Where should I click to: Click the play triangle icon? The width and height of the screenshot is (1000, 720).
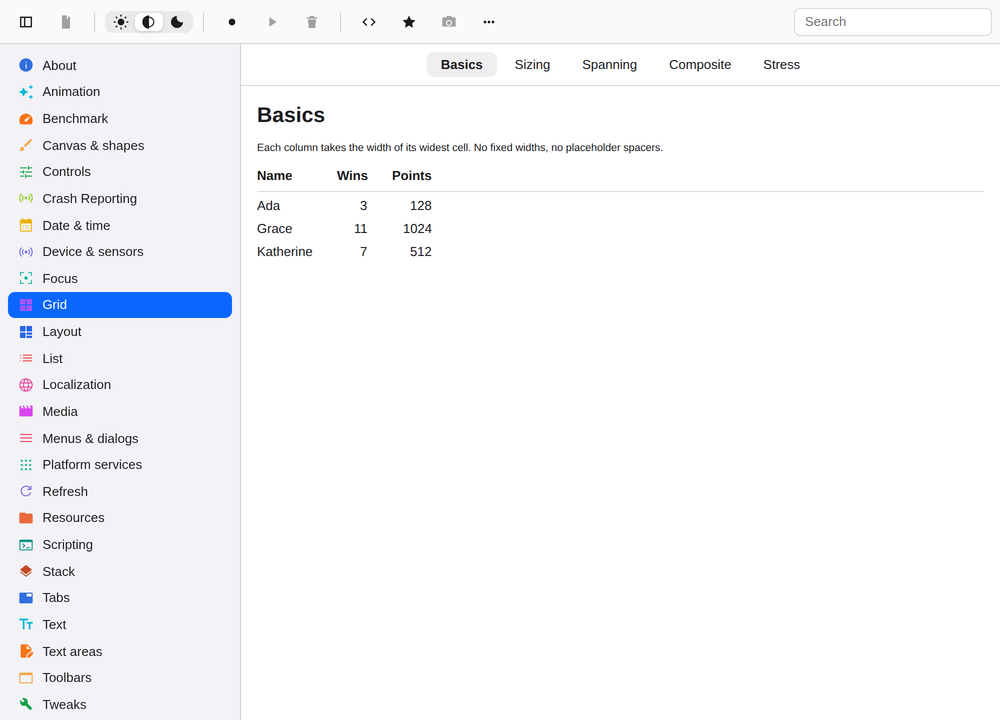(x=272, y=22)
